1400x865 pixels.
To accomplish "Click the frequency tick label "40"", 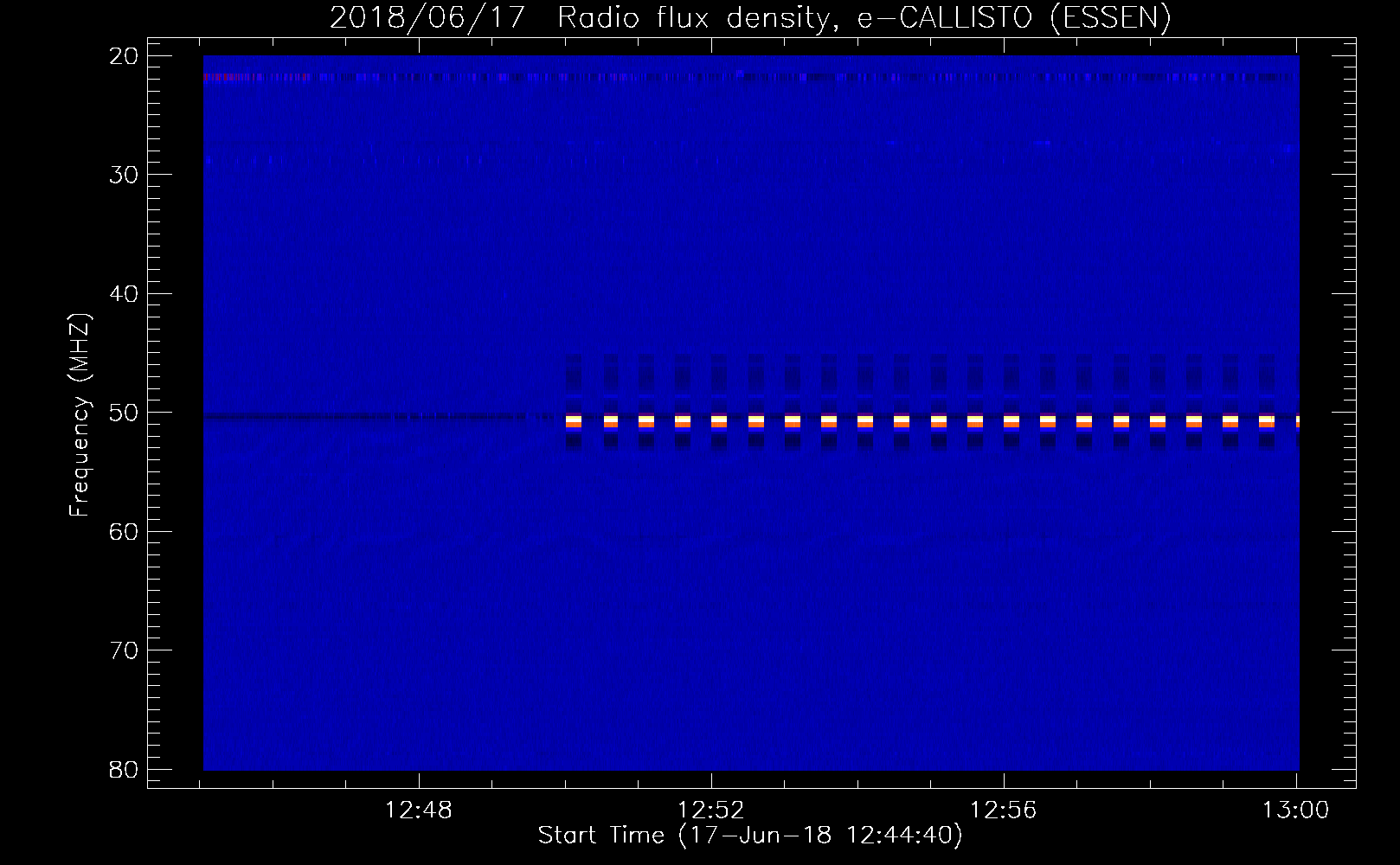I will tap(125, 294).
